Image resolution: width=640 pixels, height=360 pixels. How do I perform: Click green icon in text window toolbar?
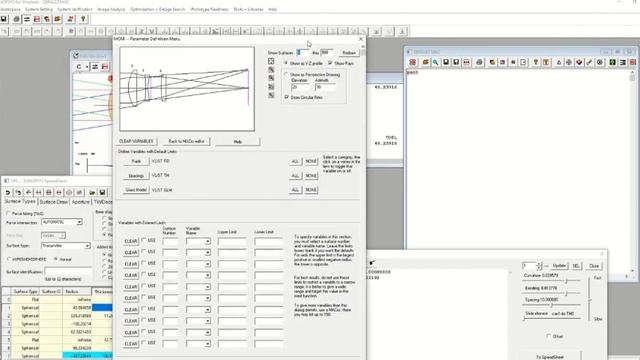coord(612,62)
